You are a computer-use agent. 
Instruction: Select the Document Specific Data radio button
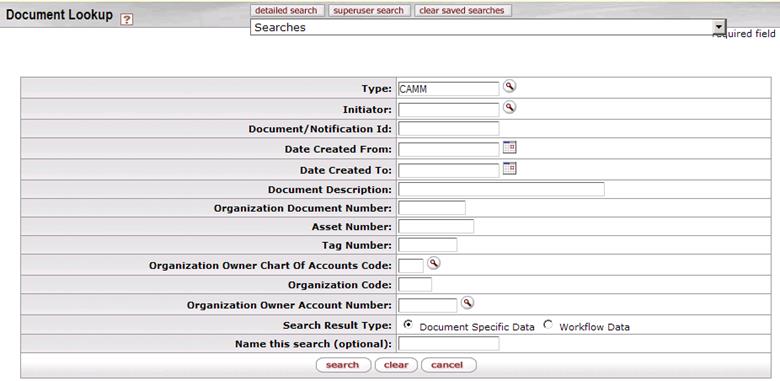coord(408,325)
